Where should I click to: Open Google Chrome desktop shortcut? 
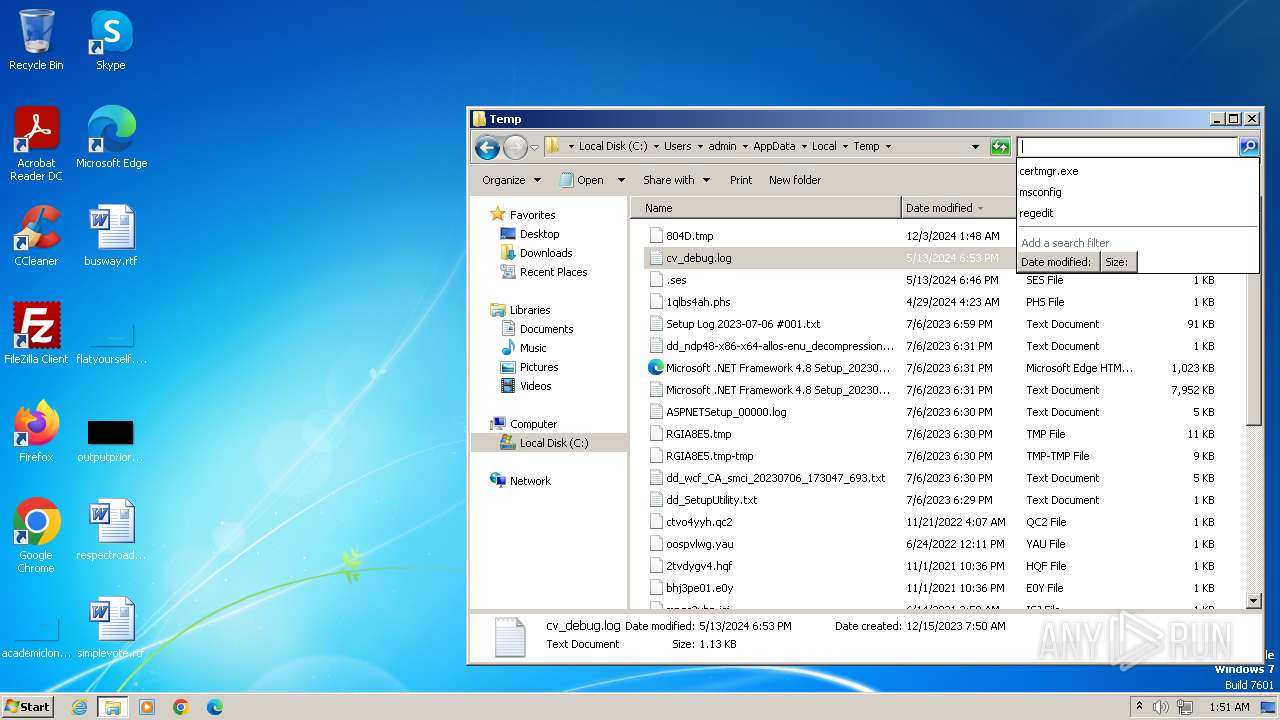coord(36,536)
